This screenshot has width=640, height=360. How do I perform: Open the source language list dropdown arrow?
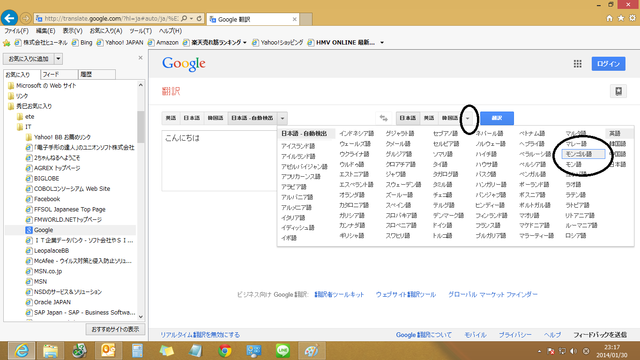[282, 118]
